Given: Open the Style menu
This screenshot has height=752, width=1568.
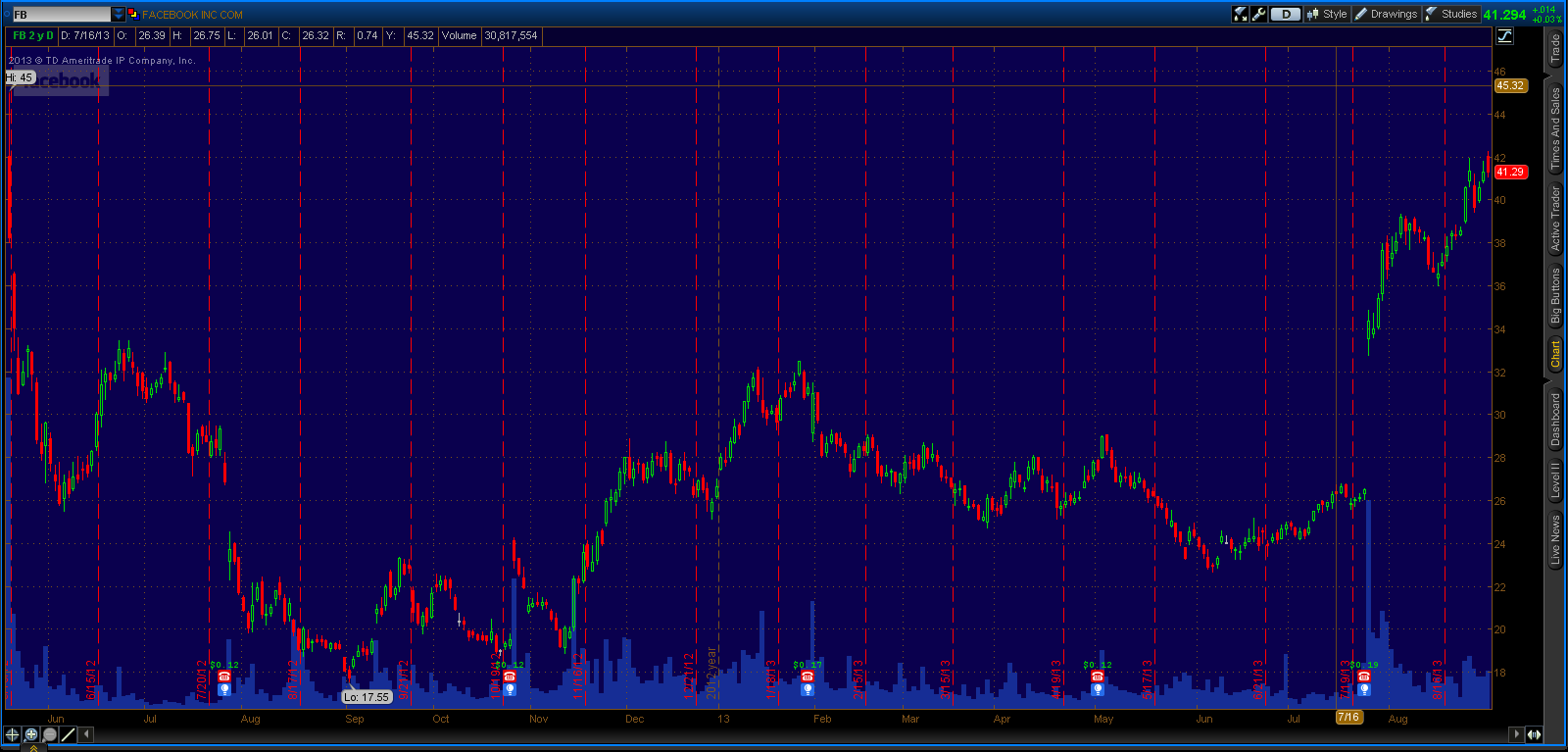Looking at the screenshot, I should 1327,14.
